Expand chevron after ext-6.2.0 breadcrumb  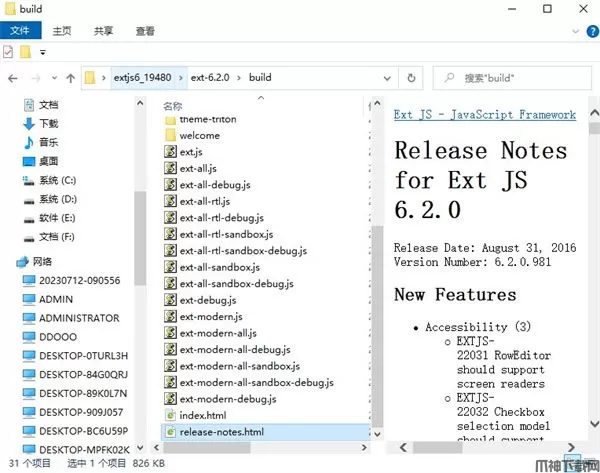pyautogui.click(x=239, y=78)
